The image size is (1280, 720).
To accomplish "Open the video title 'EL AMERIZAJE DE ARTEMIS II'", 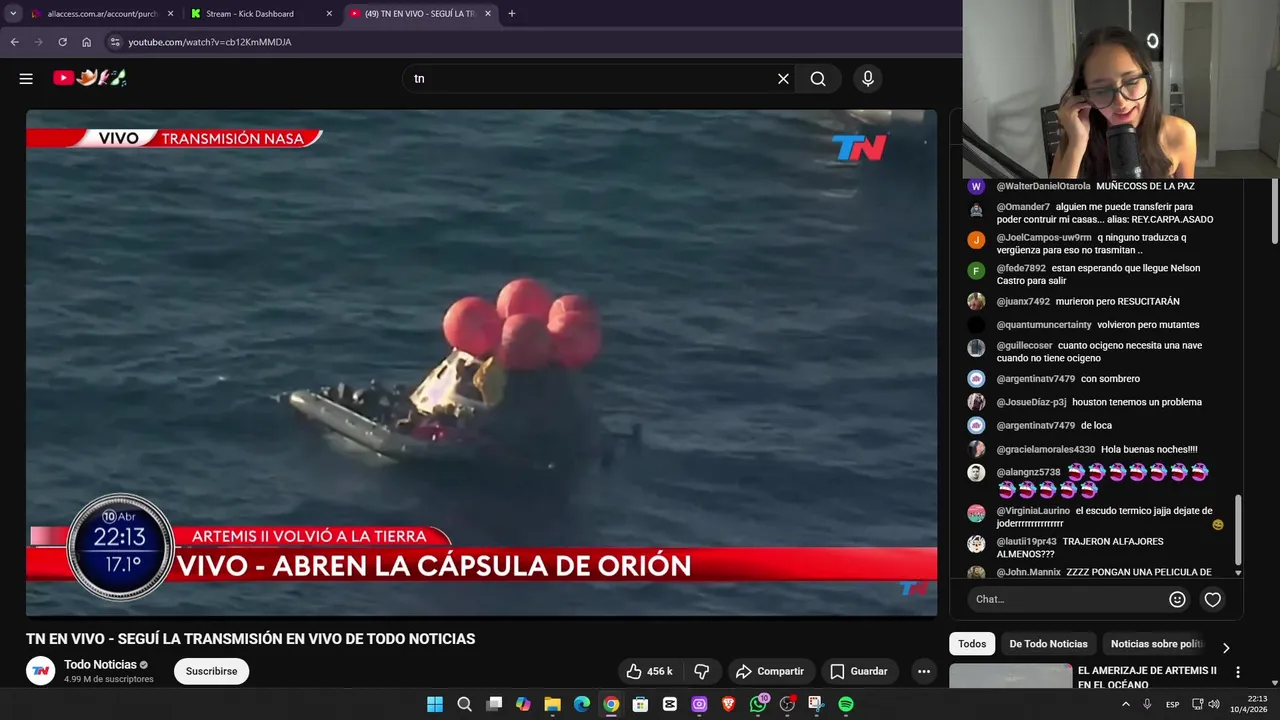I will [x=1147, y=677].
